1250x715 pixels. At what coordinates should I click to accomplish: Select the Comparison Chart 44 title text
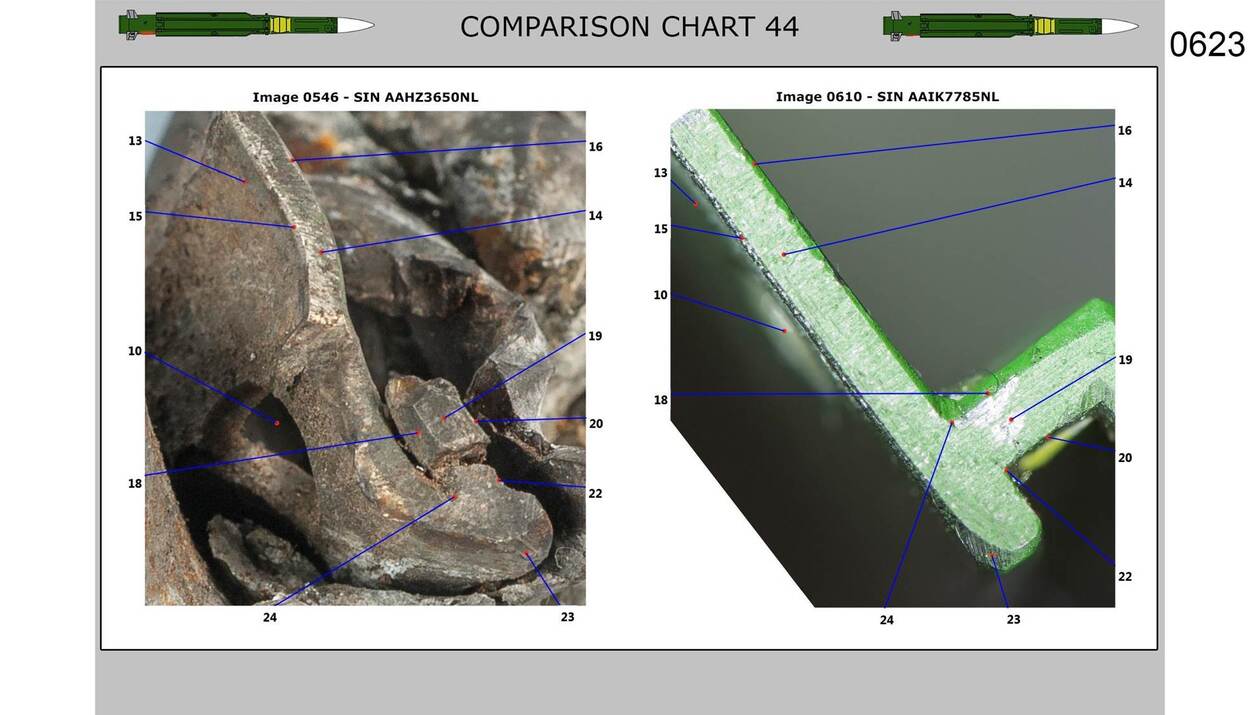[629, 27]
